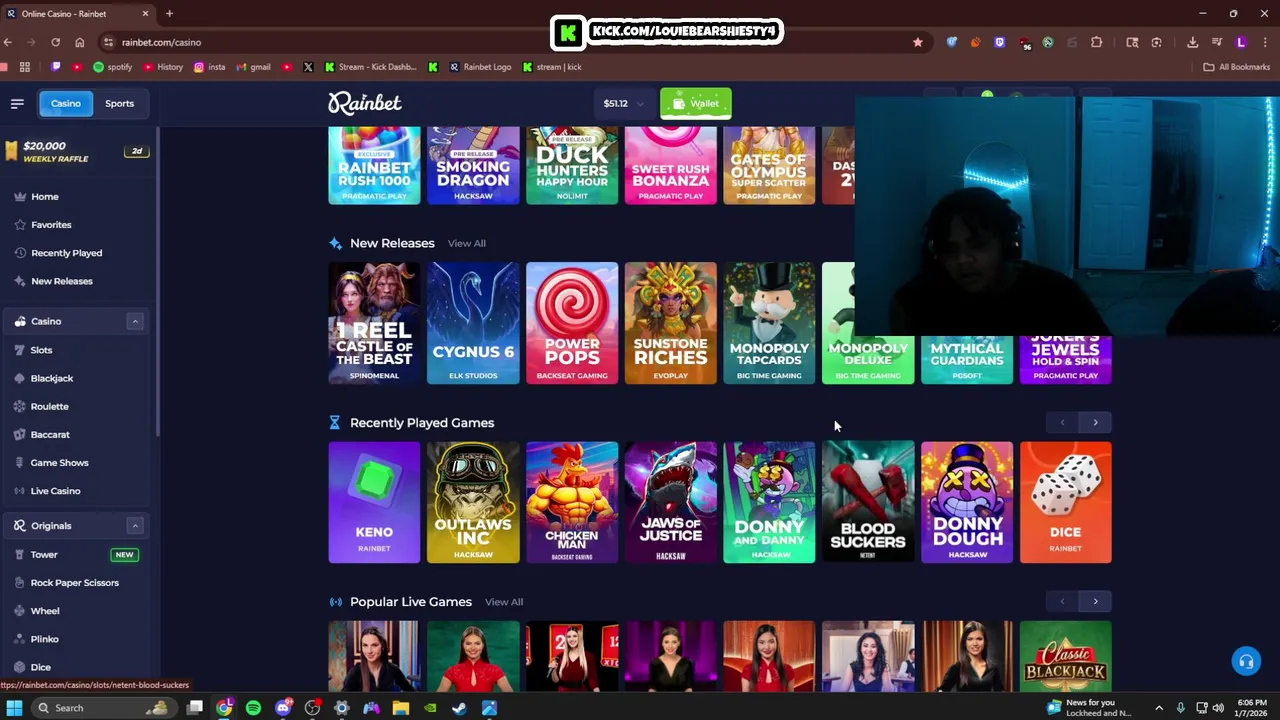Open Spotify from the Windows taskbar
This screenshot has width=1280, height=720.
(253, 708)
